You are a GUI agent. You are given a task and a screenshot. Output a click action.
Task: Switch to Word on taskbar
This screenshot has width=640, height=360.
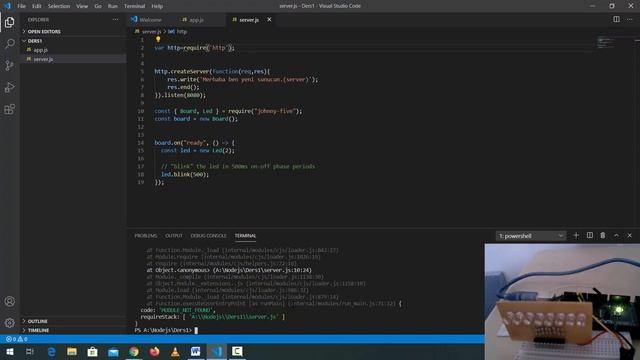[x=196, y=351]
